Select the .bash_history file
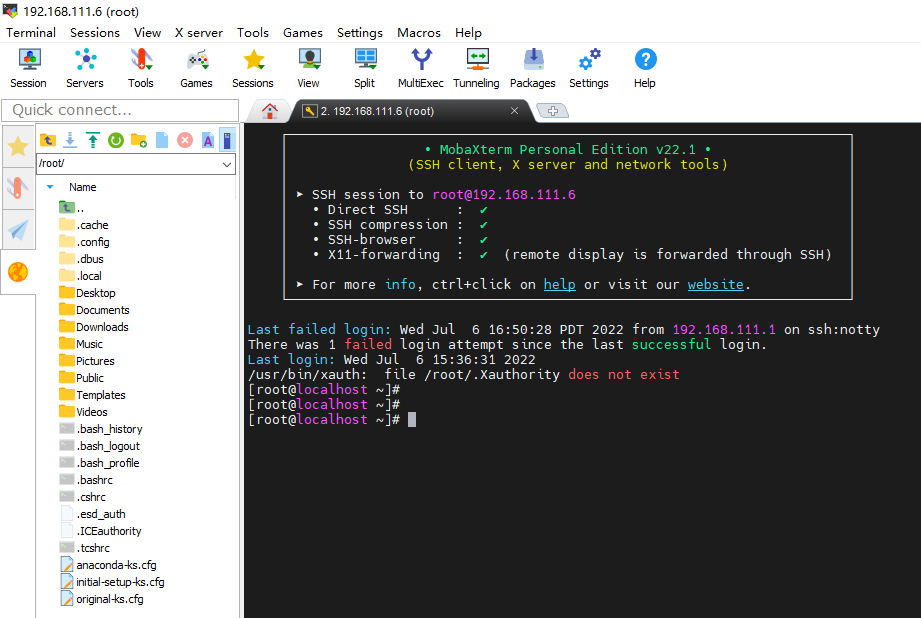921x618 pixels. pos(101,429)
